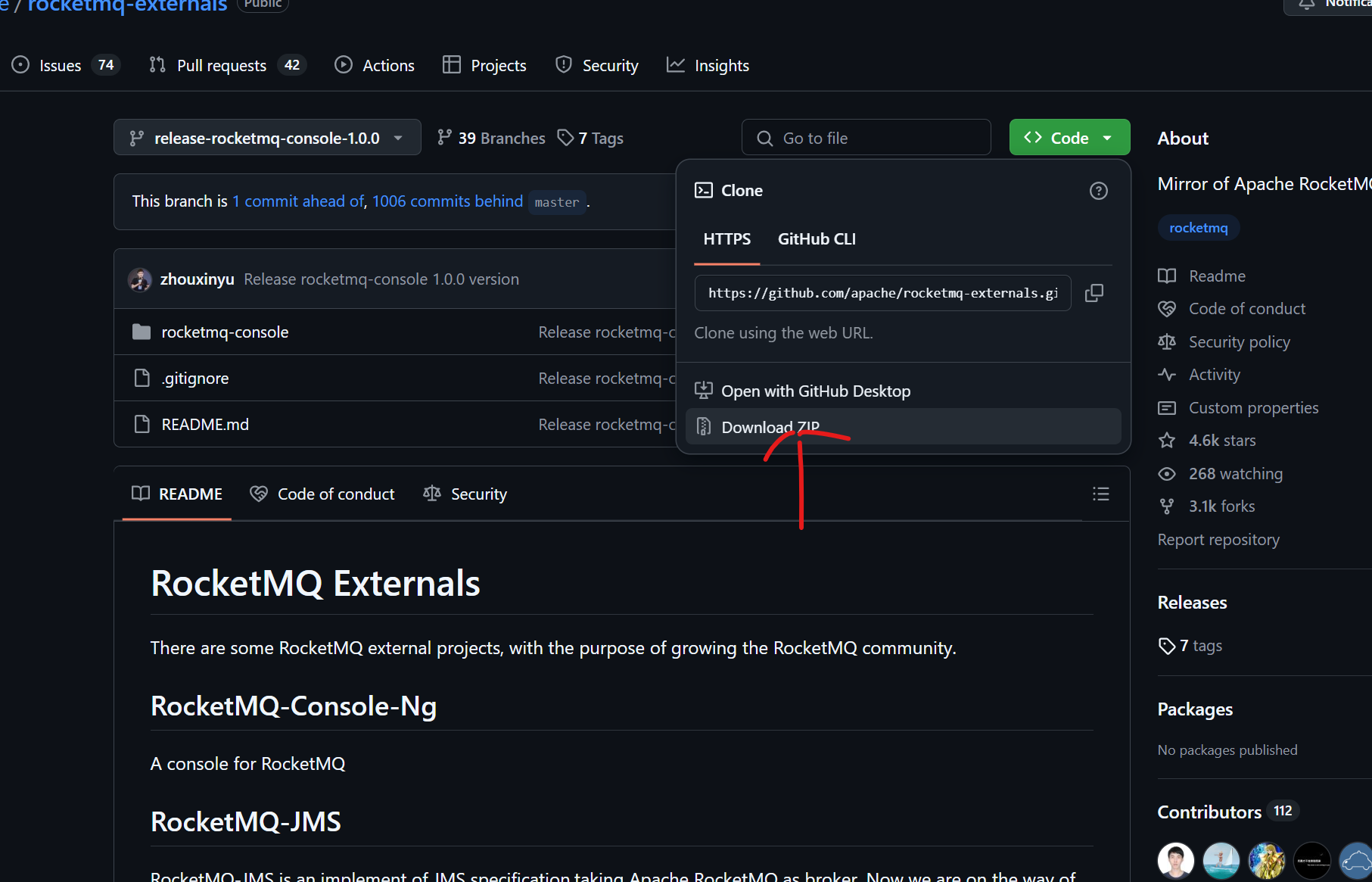Screen dimensions: 1372x882
Task: Switch to the Security tab below file list
Action: [x=465, y=494]
